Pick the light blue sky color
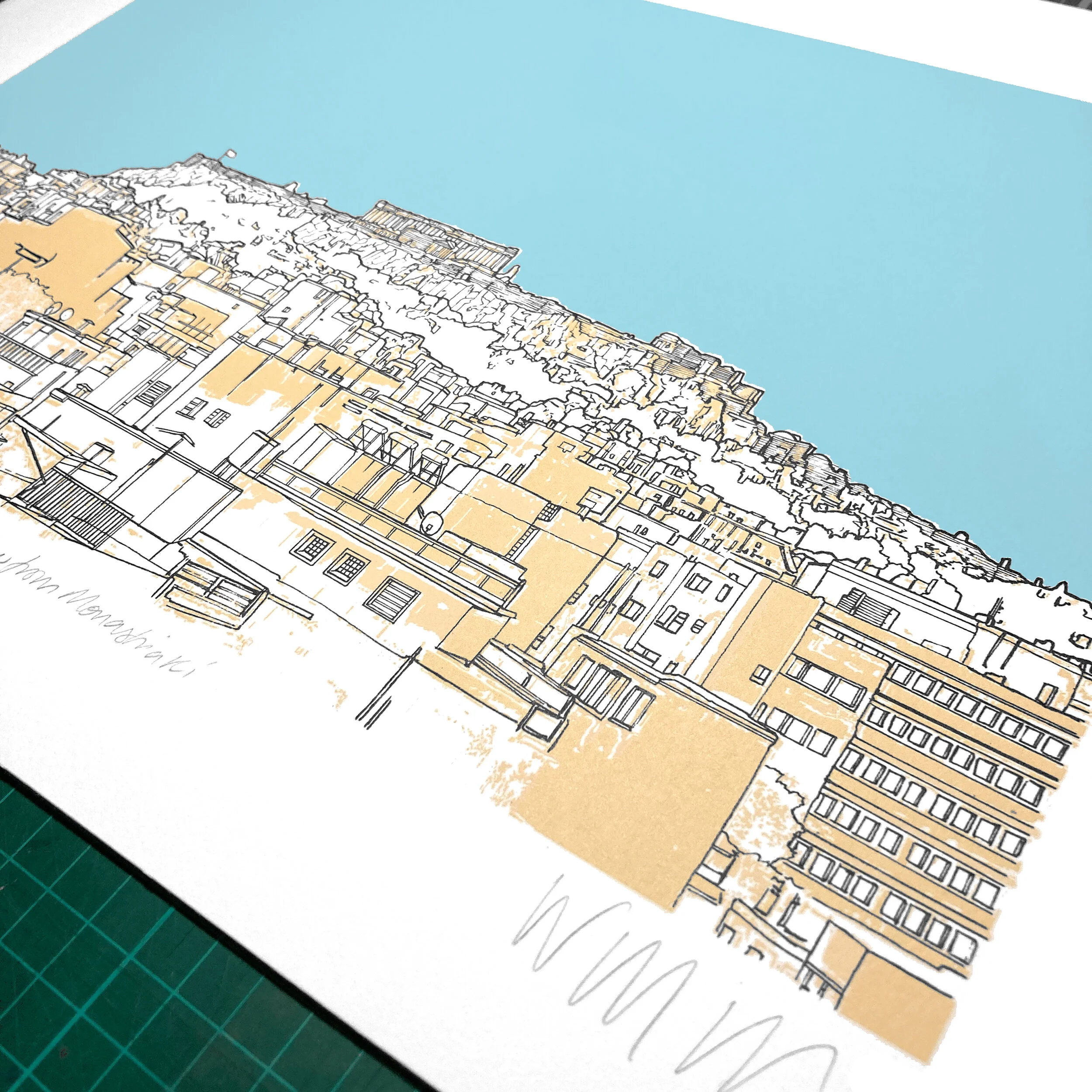Image resolution: width=1092 pixels, height=1092 pixels. (x=678, y=141)
